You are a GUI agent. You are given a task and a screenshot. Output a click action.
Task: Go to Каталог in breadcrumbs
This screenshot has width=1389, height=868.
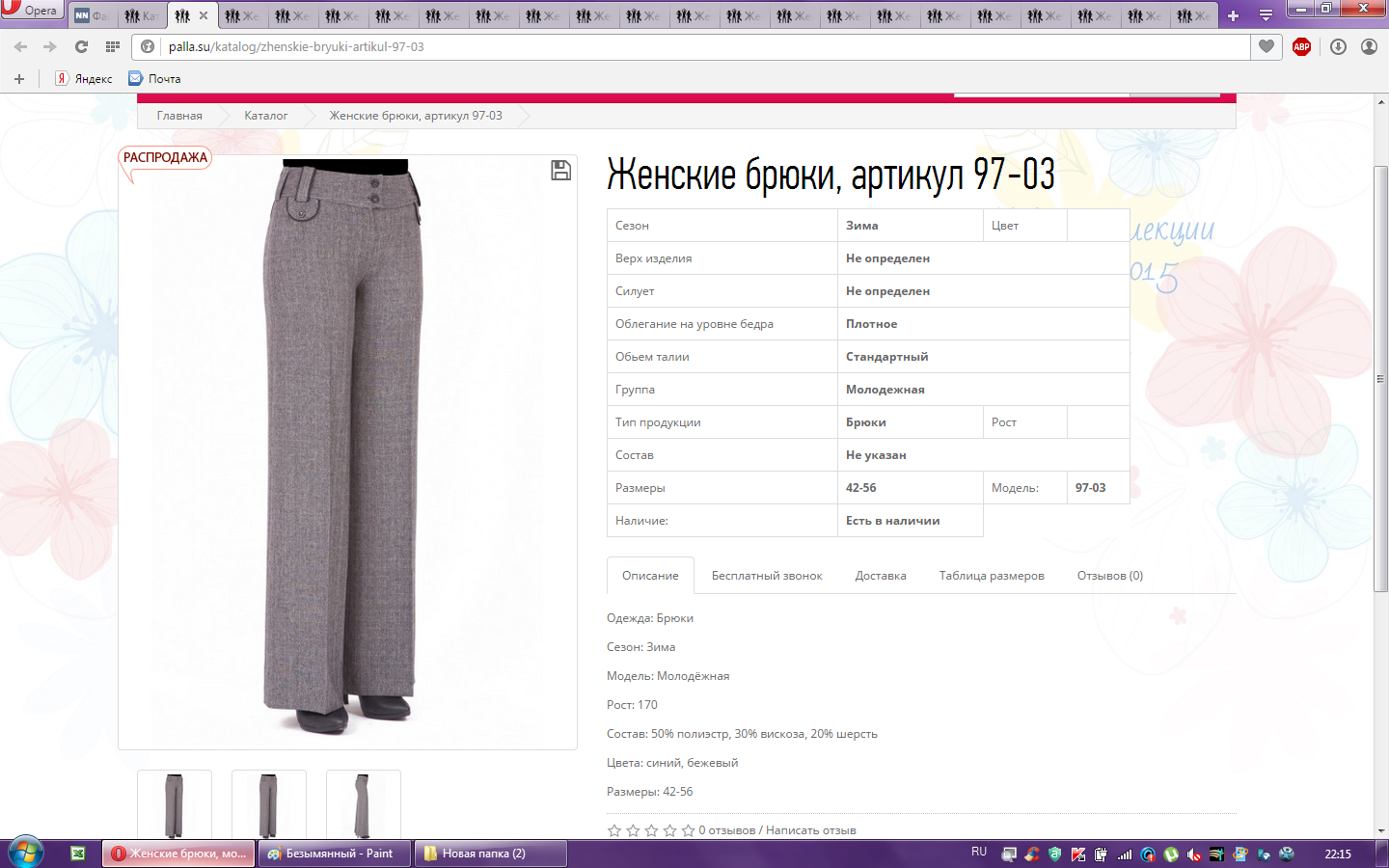(x=265, y=116)
